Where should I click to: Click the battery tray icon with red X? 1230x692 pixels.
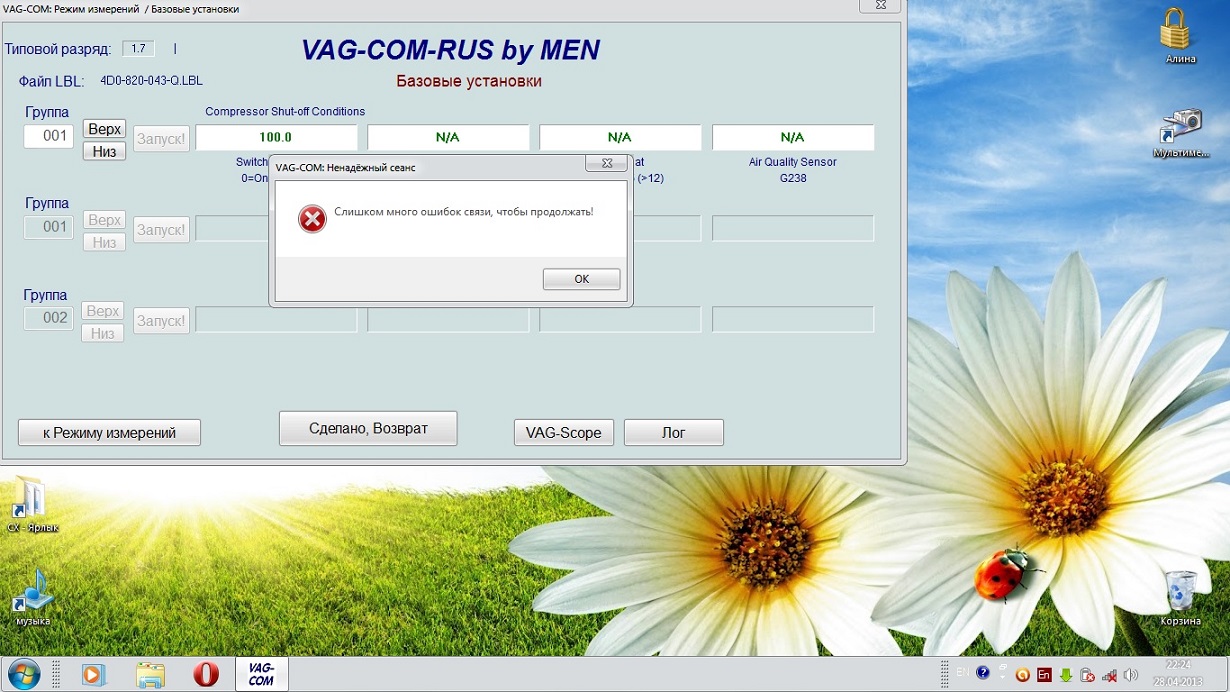[1088, 674]
